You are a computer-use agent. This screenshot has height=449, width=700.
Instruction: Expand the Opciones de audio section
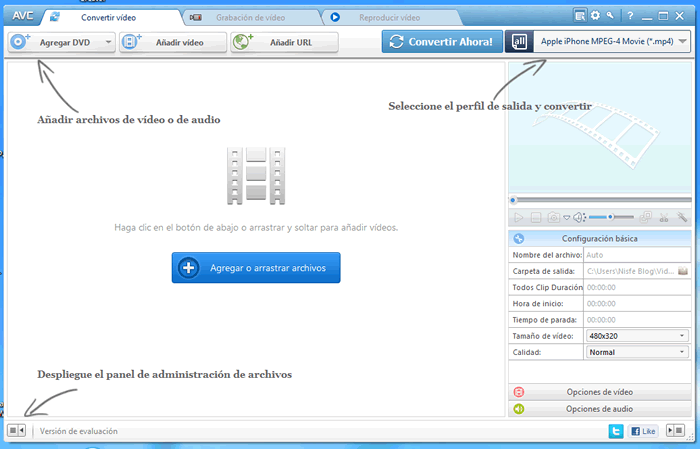[598, 408]
